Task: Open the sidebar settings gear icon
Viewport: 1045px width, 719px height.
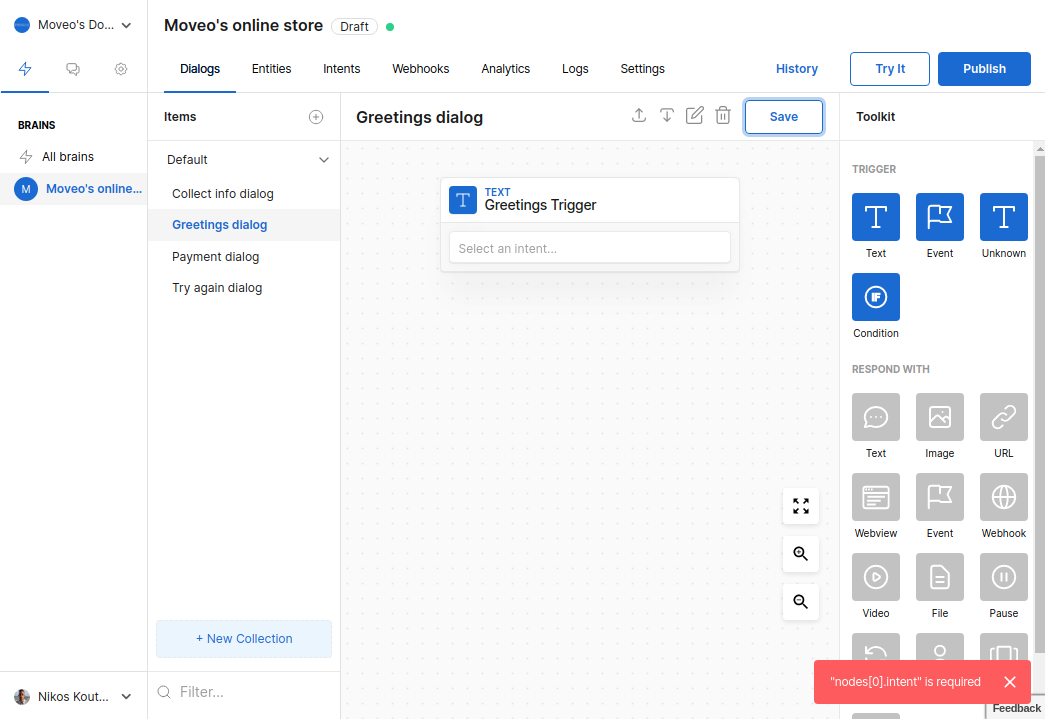Action: click(x=121, y=69)
